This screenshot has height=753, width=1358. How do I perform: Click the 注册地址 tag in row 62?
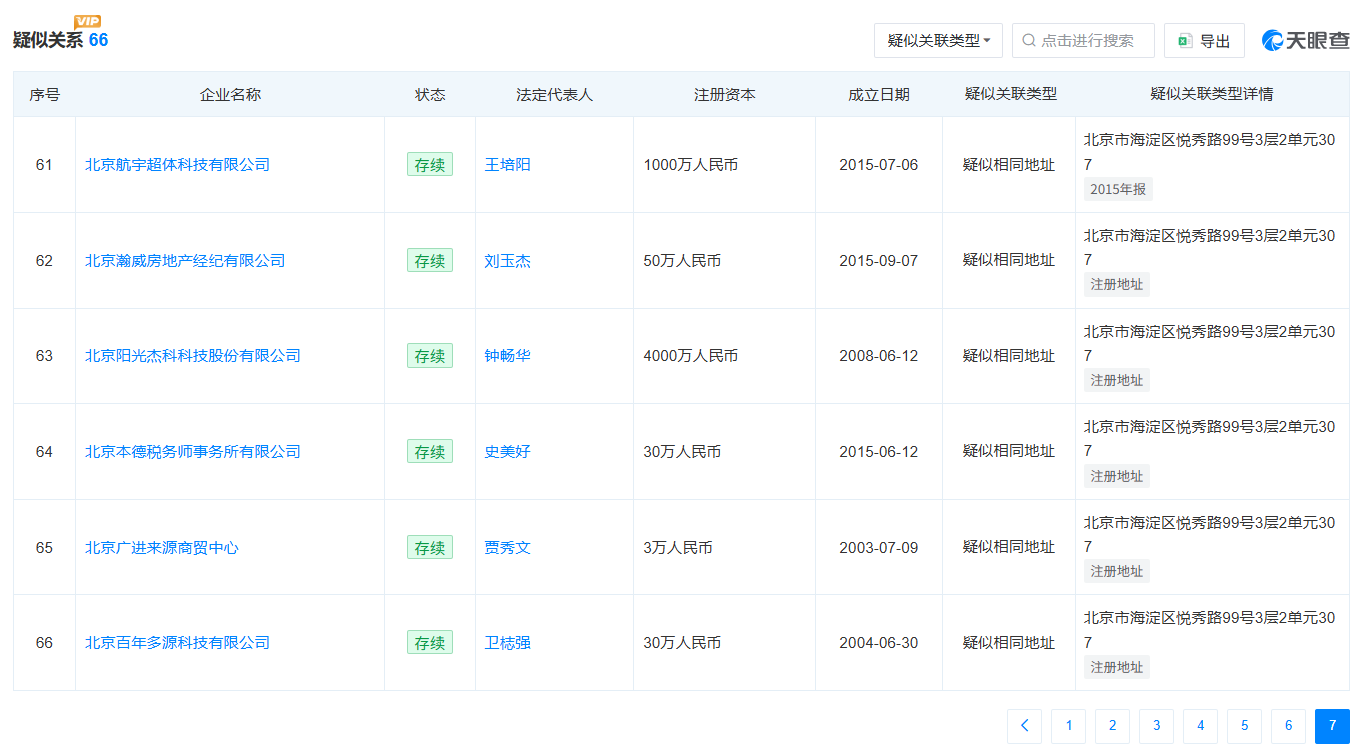pos(1116,284)
